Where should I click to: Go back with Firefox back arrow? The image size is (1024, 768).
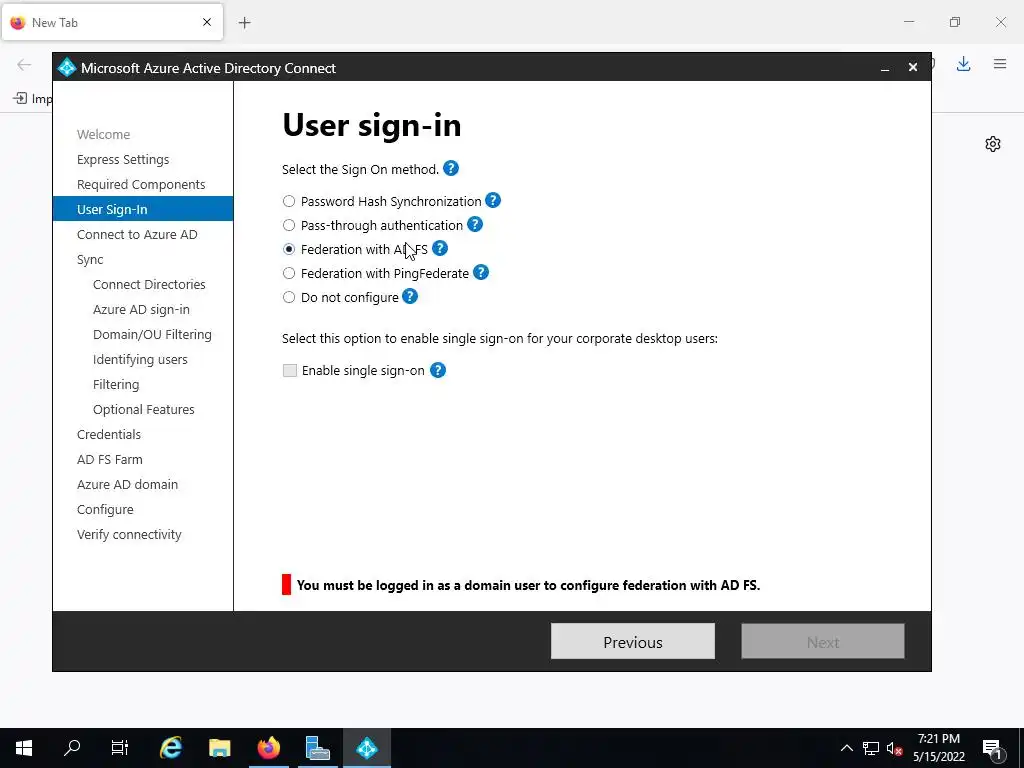click(x=24, y=64)
